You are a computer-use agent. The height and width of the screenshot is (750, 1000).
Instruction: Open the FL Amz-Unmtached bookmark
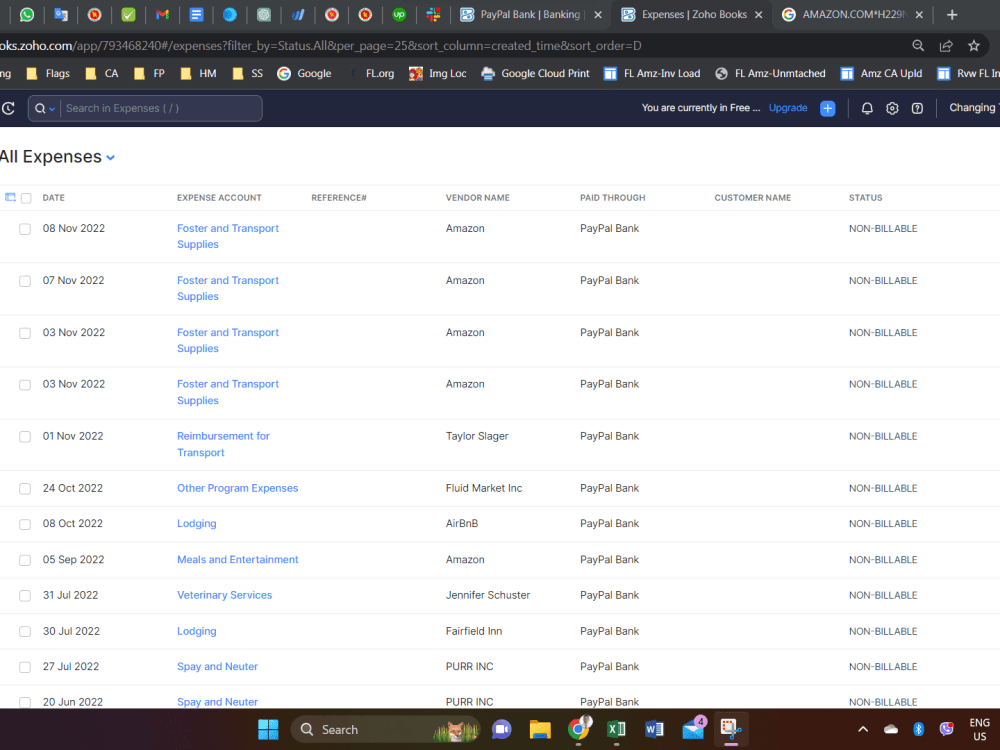[x=770, y=73]
